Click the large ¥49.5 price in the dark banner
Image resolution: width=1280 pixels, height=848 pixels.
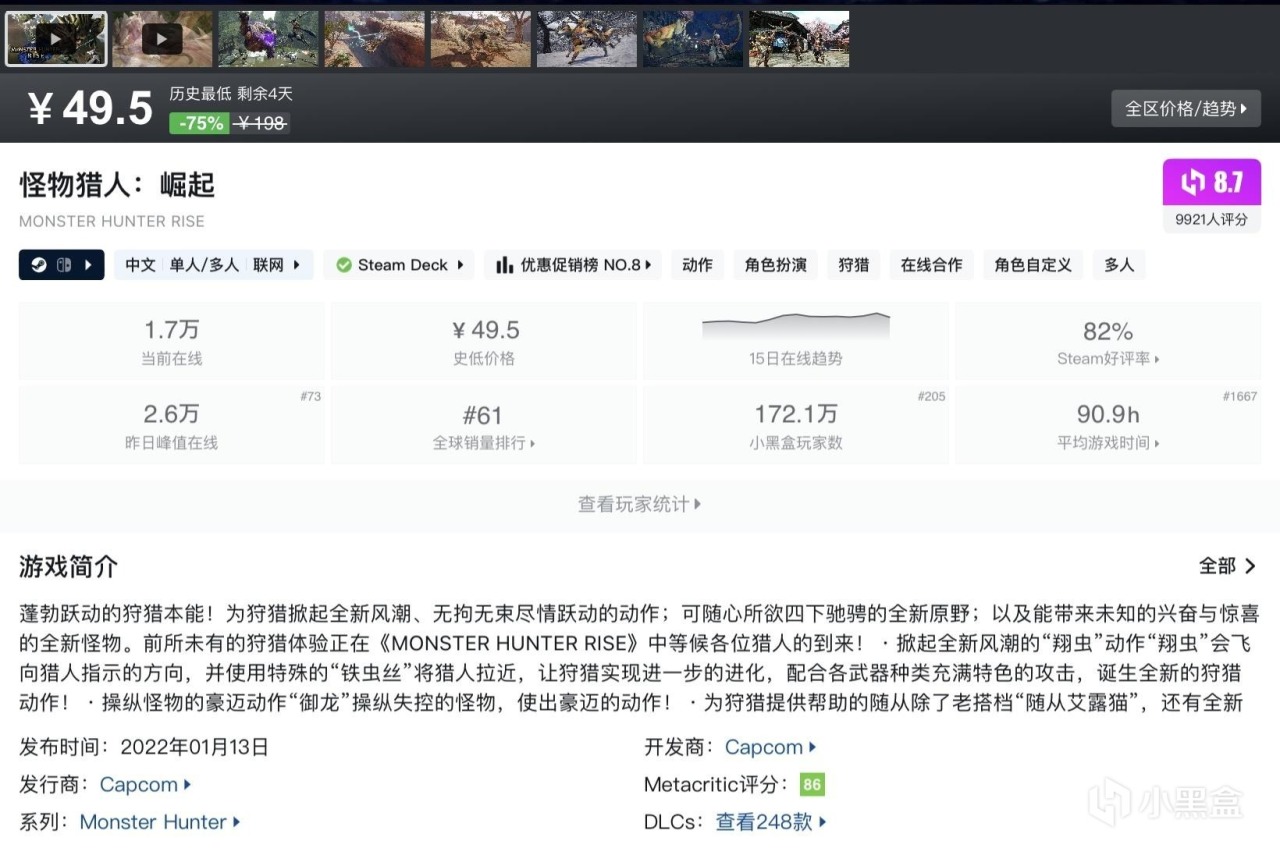point(90,109)
